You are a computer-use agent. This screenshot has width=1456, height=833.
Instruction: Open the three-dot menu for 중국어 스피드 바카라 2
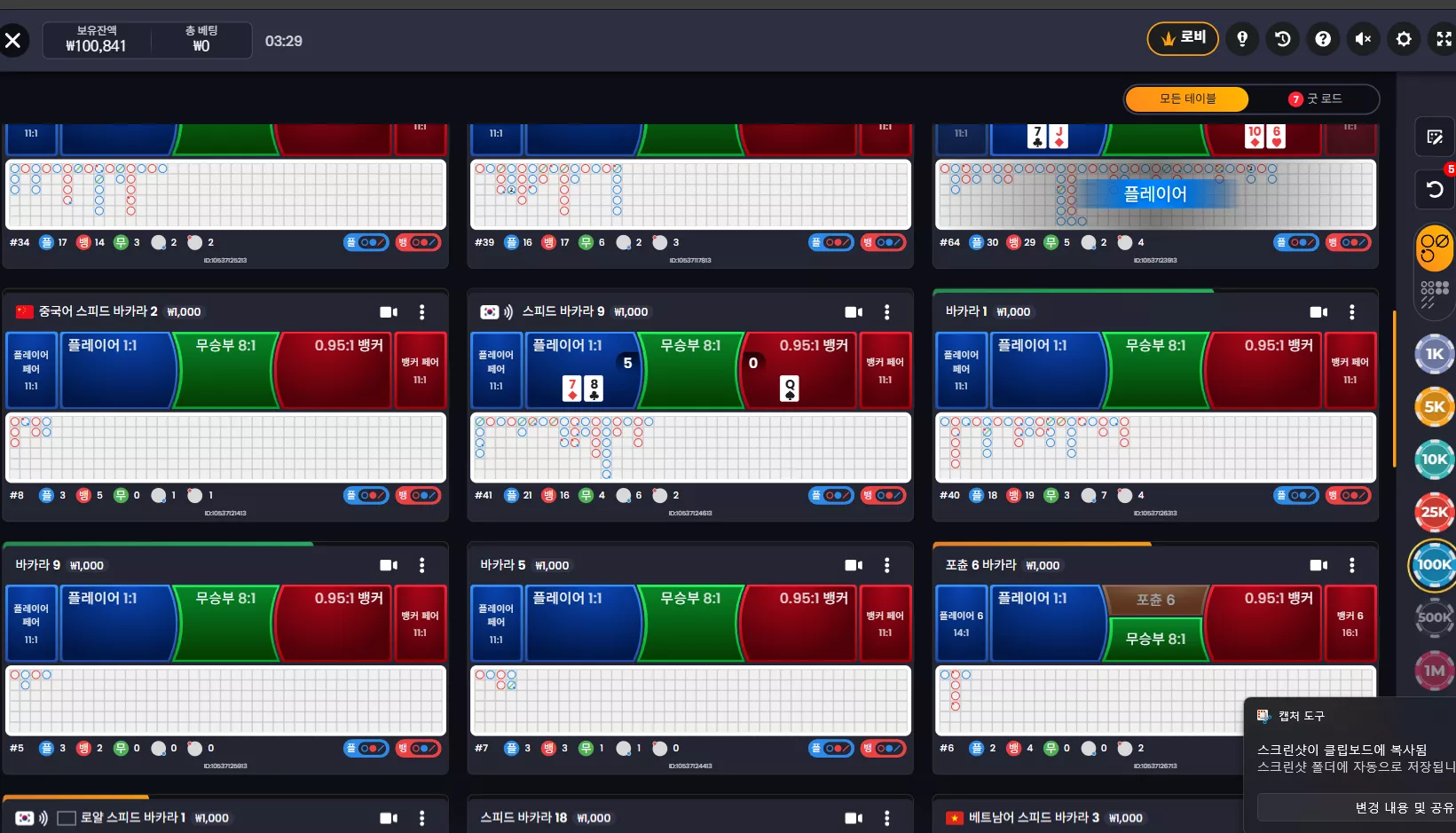coord(422,312)
